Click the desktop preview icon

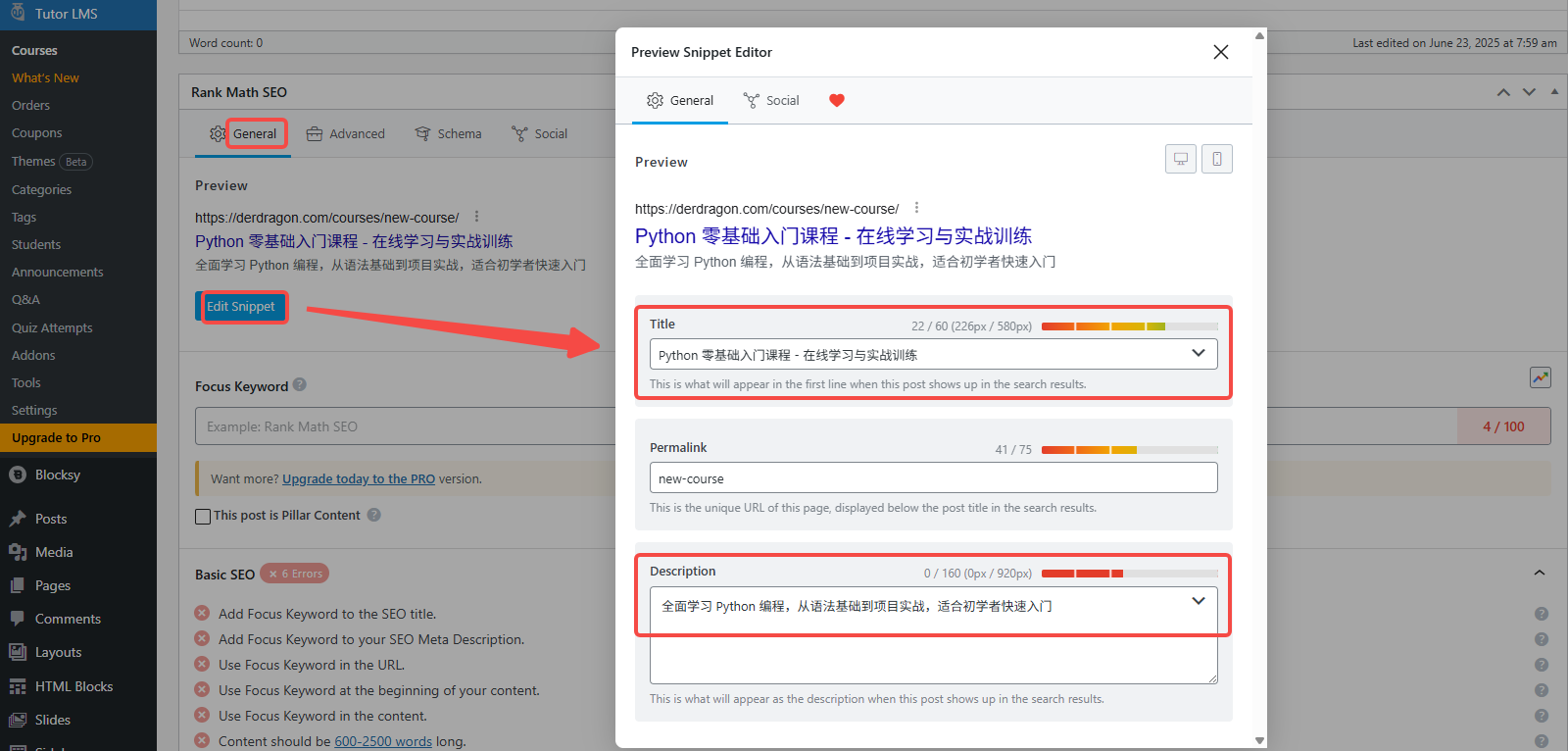click(x=1180, y=159)
